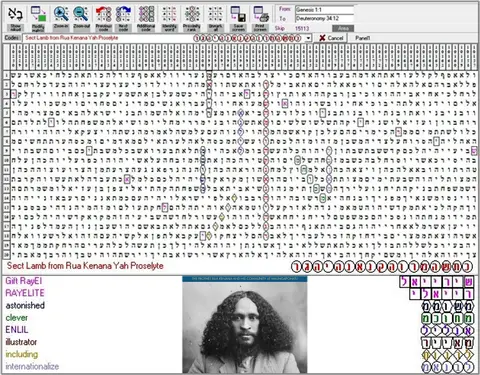This screenshot has height=375, width=480.
Task: Click the red code title below the matrix
Action: coord(85,266)
